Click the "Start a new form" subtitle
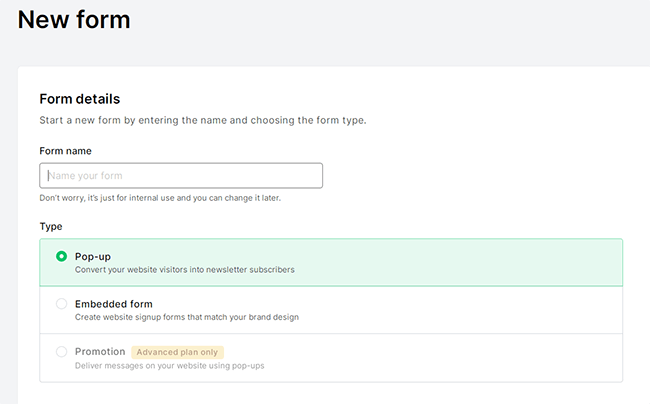Image resolution: width=650 pixels, height=404 pixels. coord(202,121)
